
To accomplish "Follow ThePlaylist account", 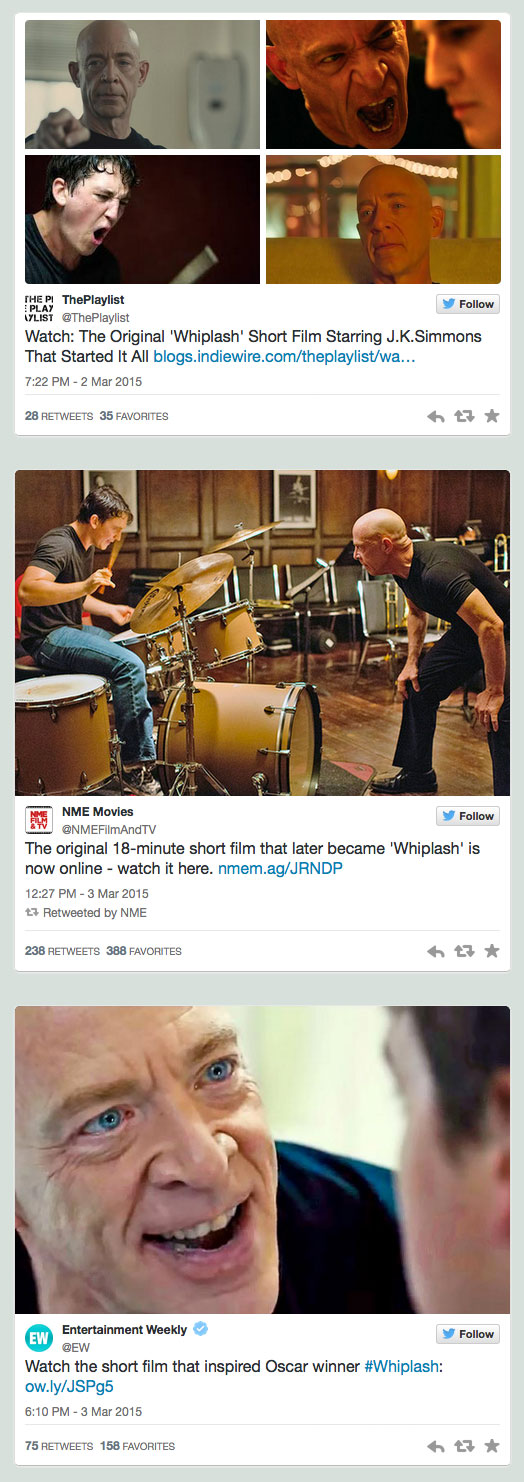I will (x=468, y=304).
